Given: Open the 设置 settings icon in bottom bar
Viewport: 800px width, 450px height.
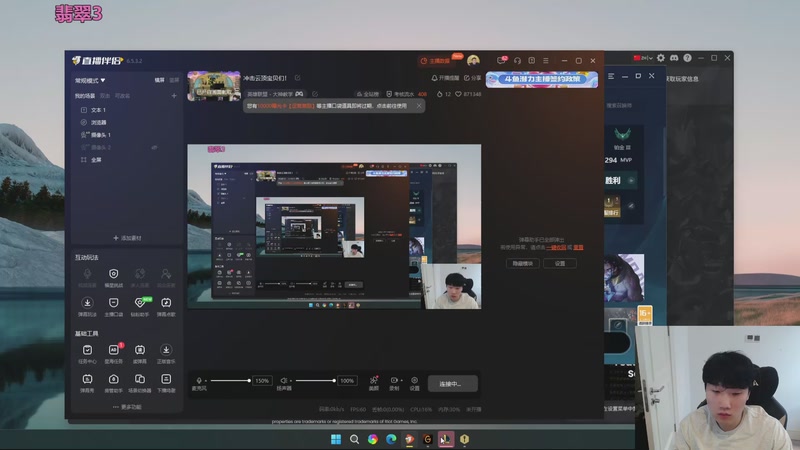Looking at the screenshot, I should tap(414, 380).
